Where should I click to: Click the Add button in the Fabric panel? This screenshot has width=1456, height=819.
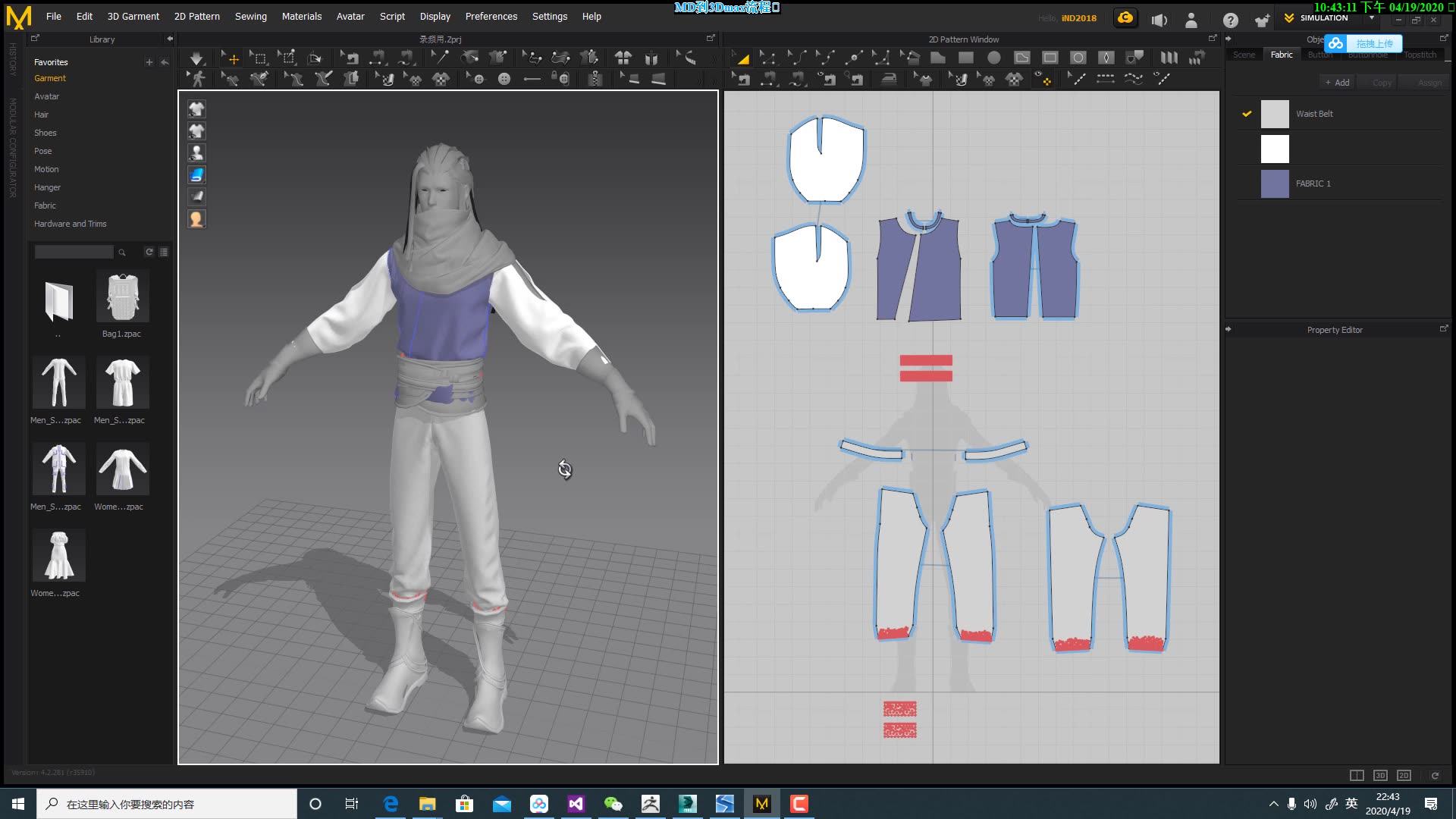coord(1337,82)
